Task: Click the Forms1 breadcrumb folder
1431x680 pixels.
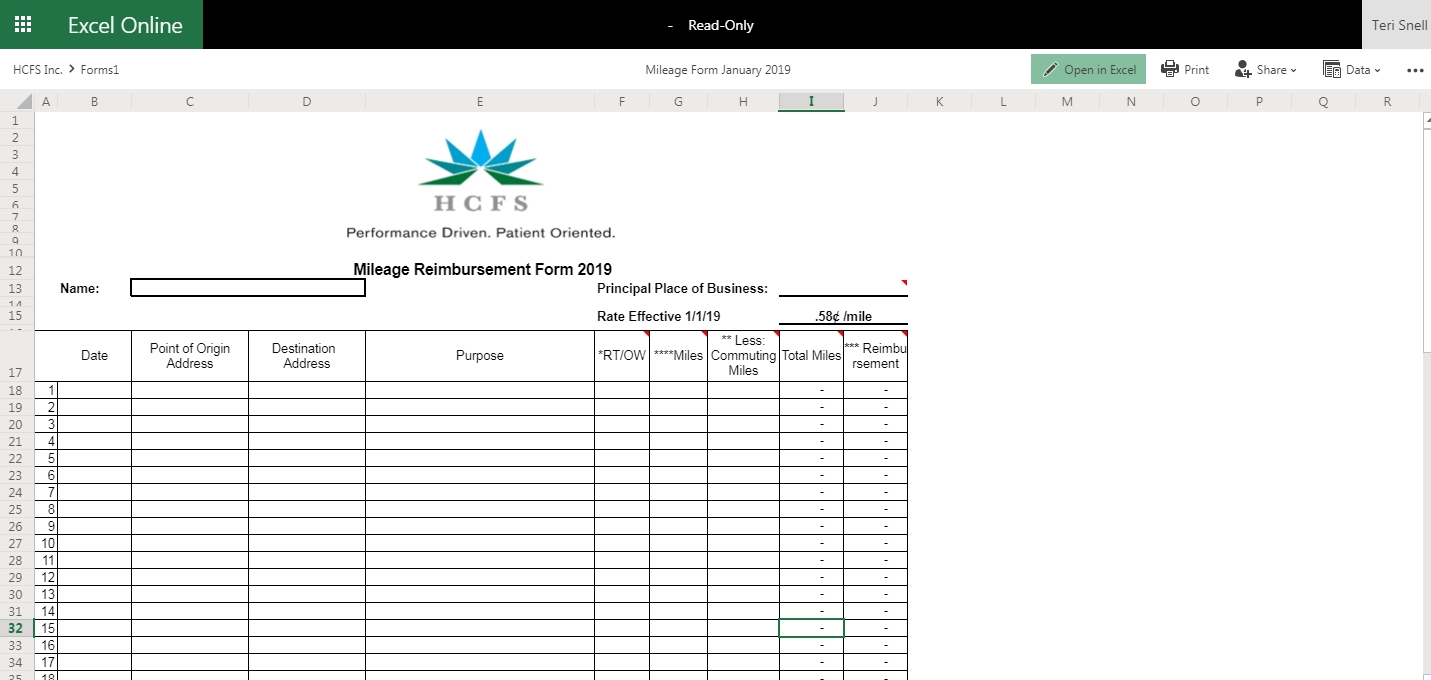Action: pyautogui.click(x=100, y=70)
